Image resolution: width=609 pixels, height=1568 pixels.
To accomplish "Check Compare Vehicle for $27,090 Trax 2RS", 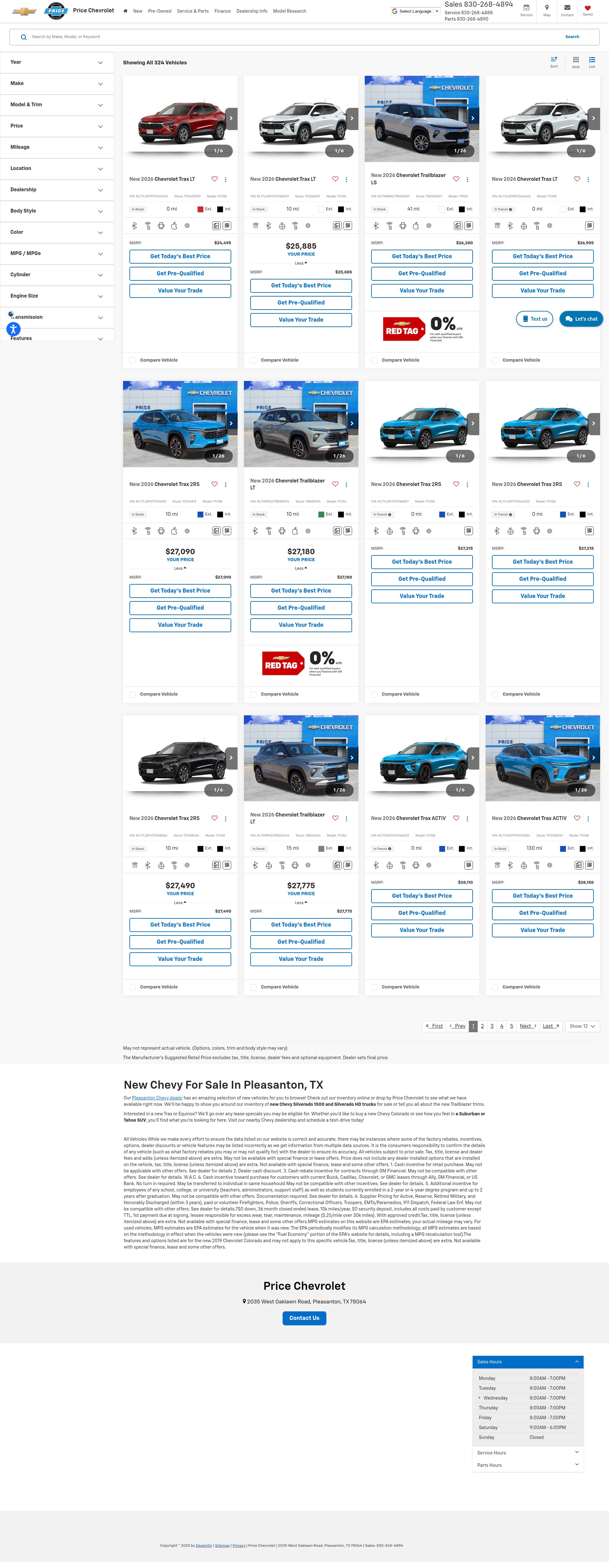I will click(133, 694).
